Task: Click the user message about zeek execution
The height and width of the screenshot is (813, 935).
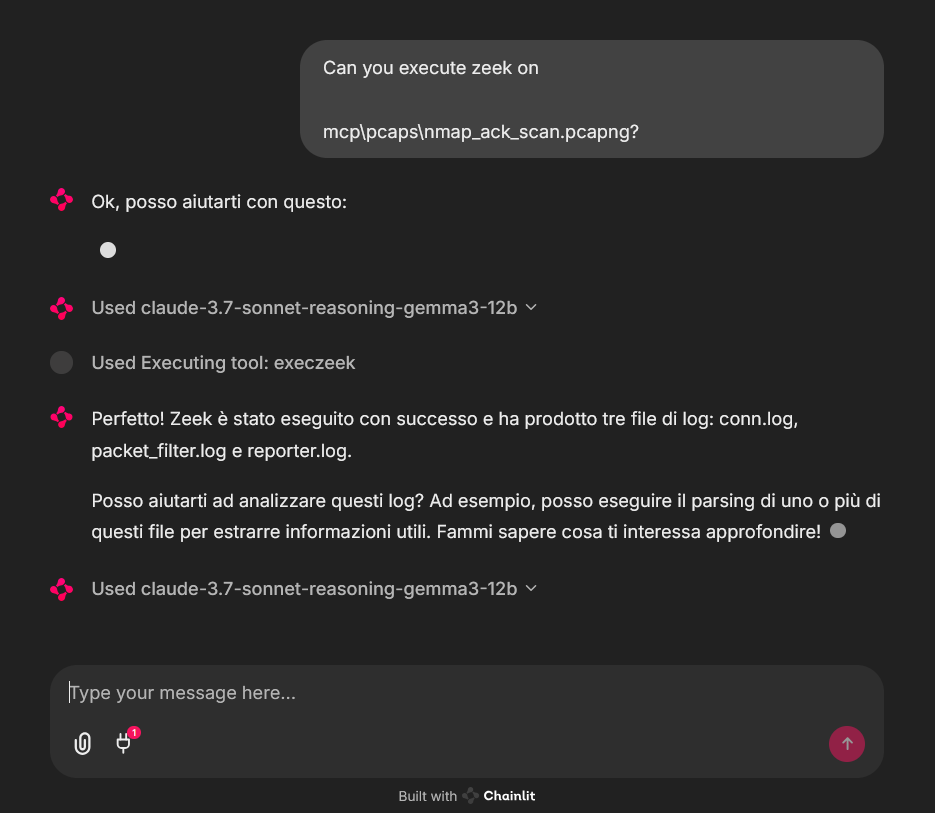Action: pos(591,99)
